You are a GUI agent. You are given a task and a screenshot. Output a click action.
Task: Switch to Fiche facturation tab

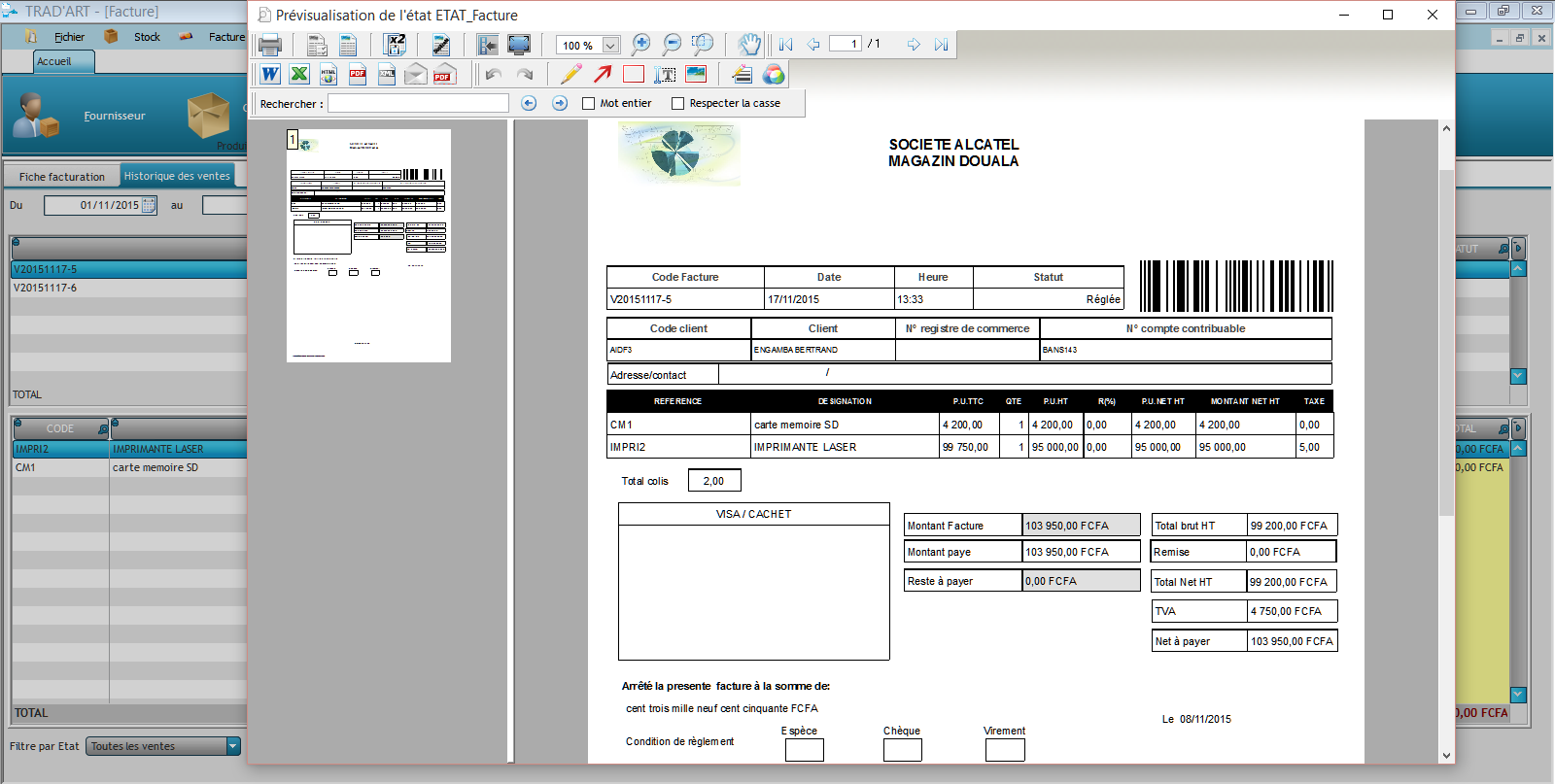pos(62,177)
